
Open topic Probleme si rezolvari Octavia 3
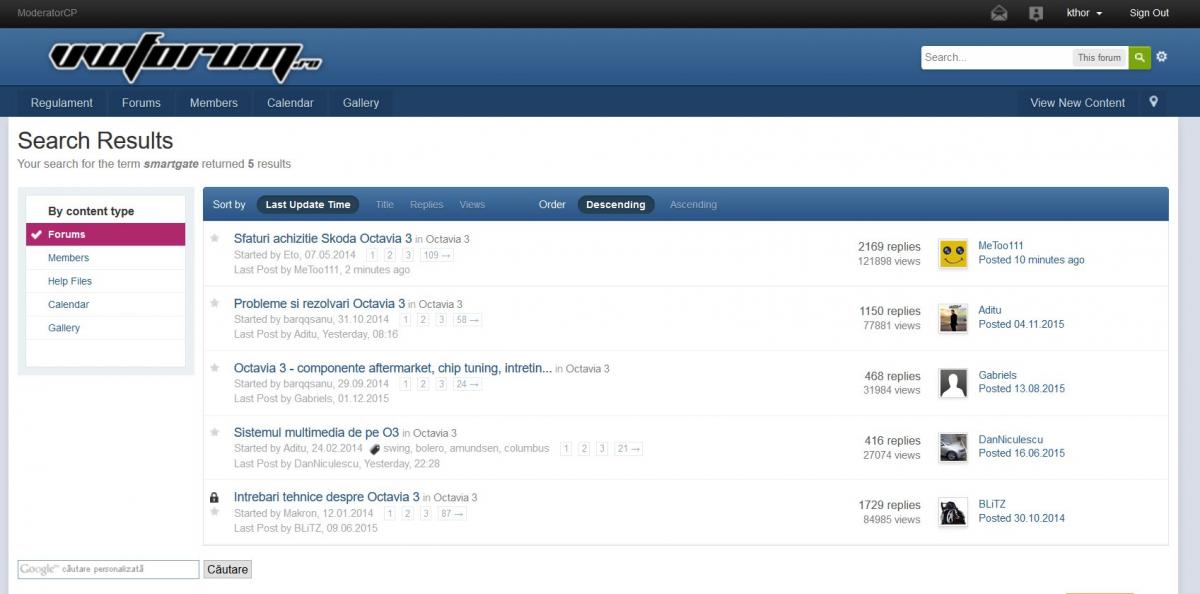(319, 303)
